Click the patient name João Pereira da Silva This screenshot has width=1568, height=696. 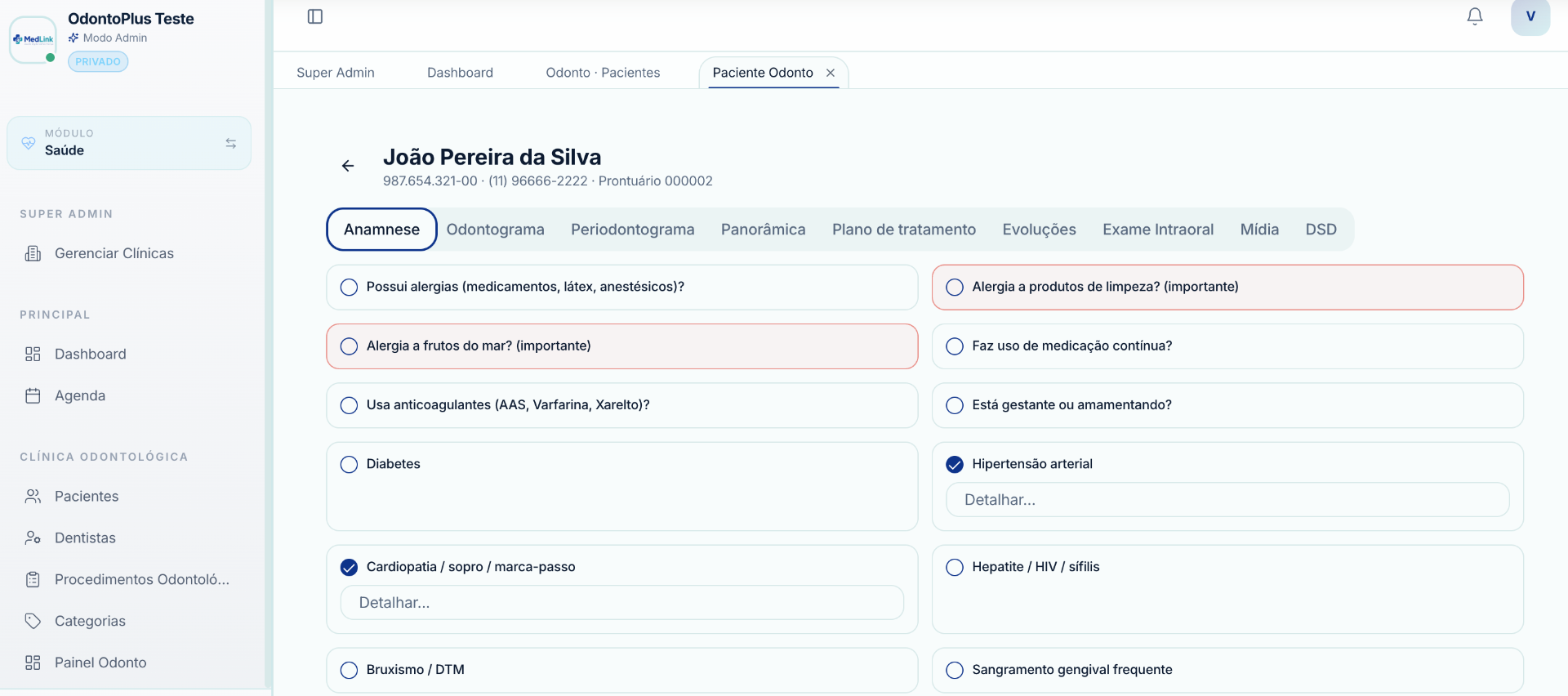(x=492, y=157)
